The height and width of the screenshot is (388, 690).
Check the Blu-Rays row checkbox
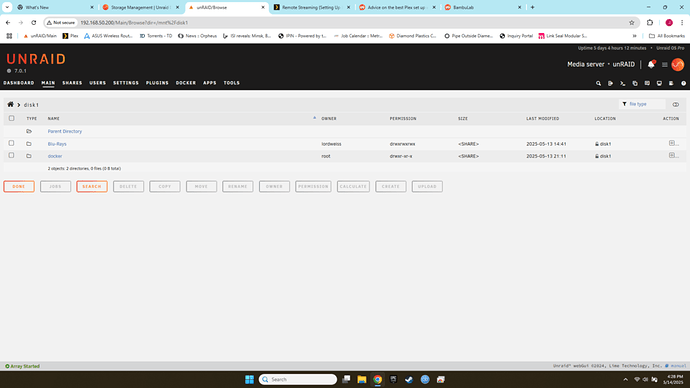coord(11,143)
